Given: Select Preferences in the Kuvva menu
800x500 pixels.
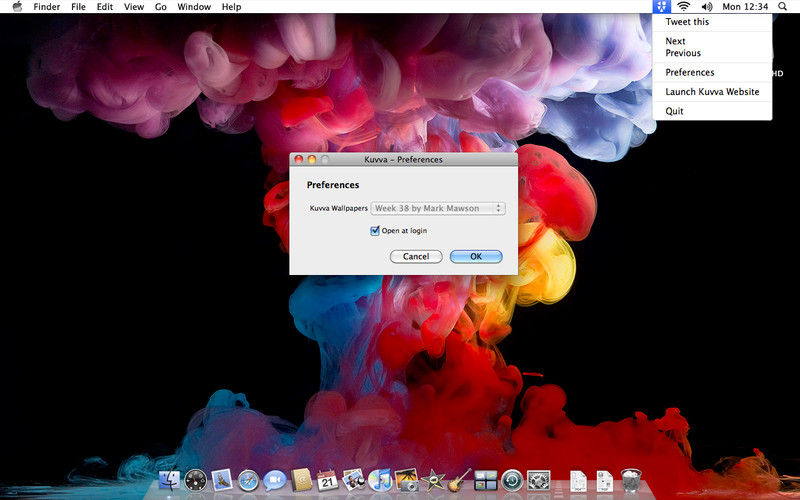Looking at the screenshot, I should tap(712, 72).
